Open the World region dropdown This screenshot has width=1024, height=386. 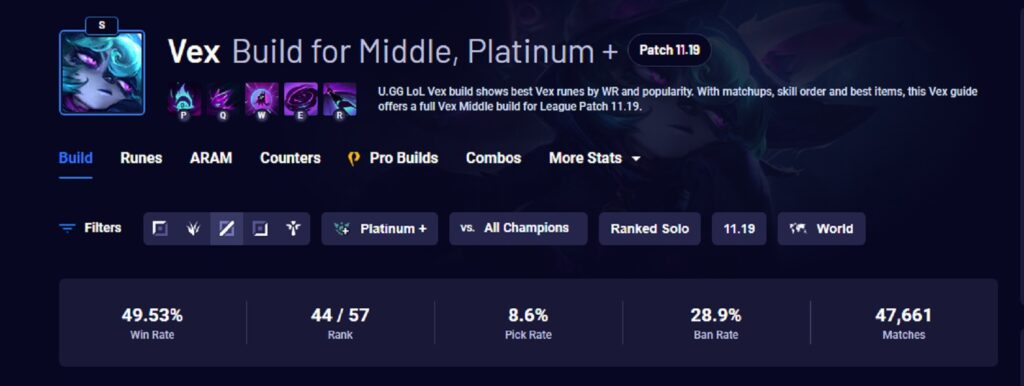(x=822, y=229)
